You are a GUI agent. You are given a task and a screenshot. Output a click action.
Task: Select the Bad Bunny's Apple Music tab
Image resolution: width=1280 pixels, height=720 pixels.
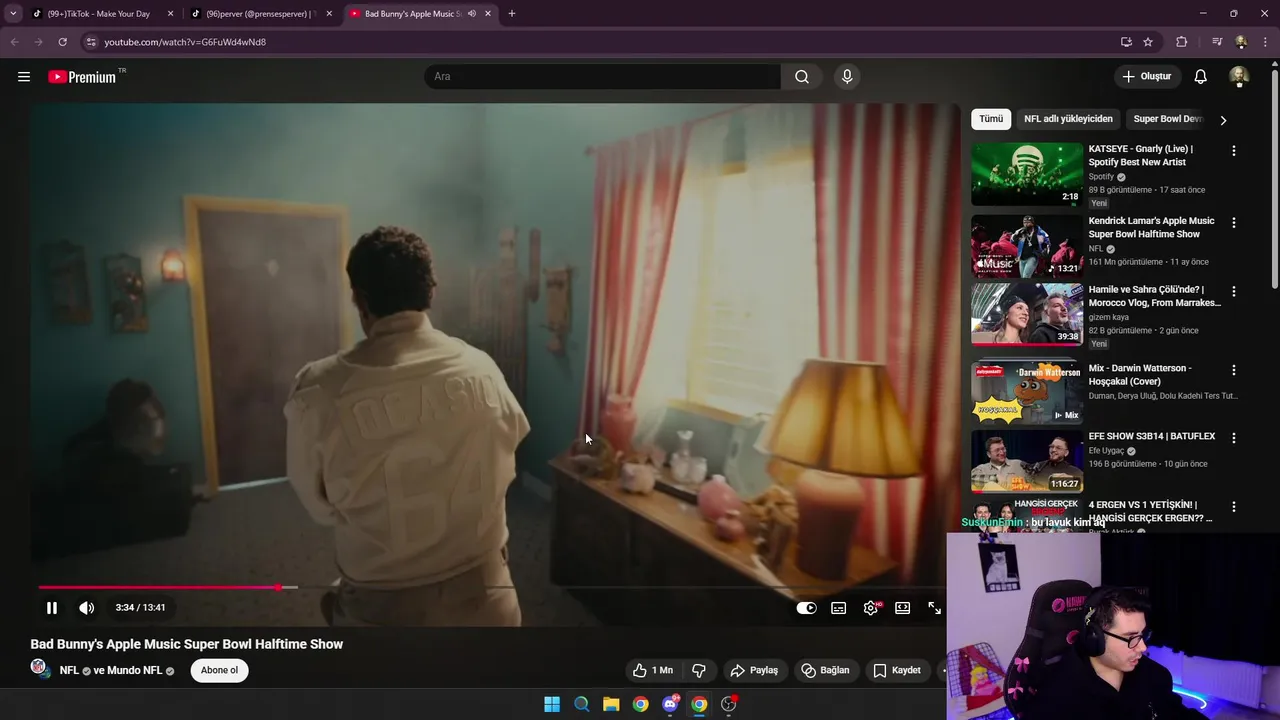pos(412,14)
